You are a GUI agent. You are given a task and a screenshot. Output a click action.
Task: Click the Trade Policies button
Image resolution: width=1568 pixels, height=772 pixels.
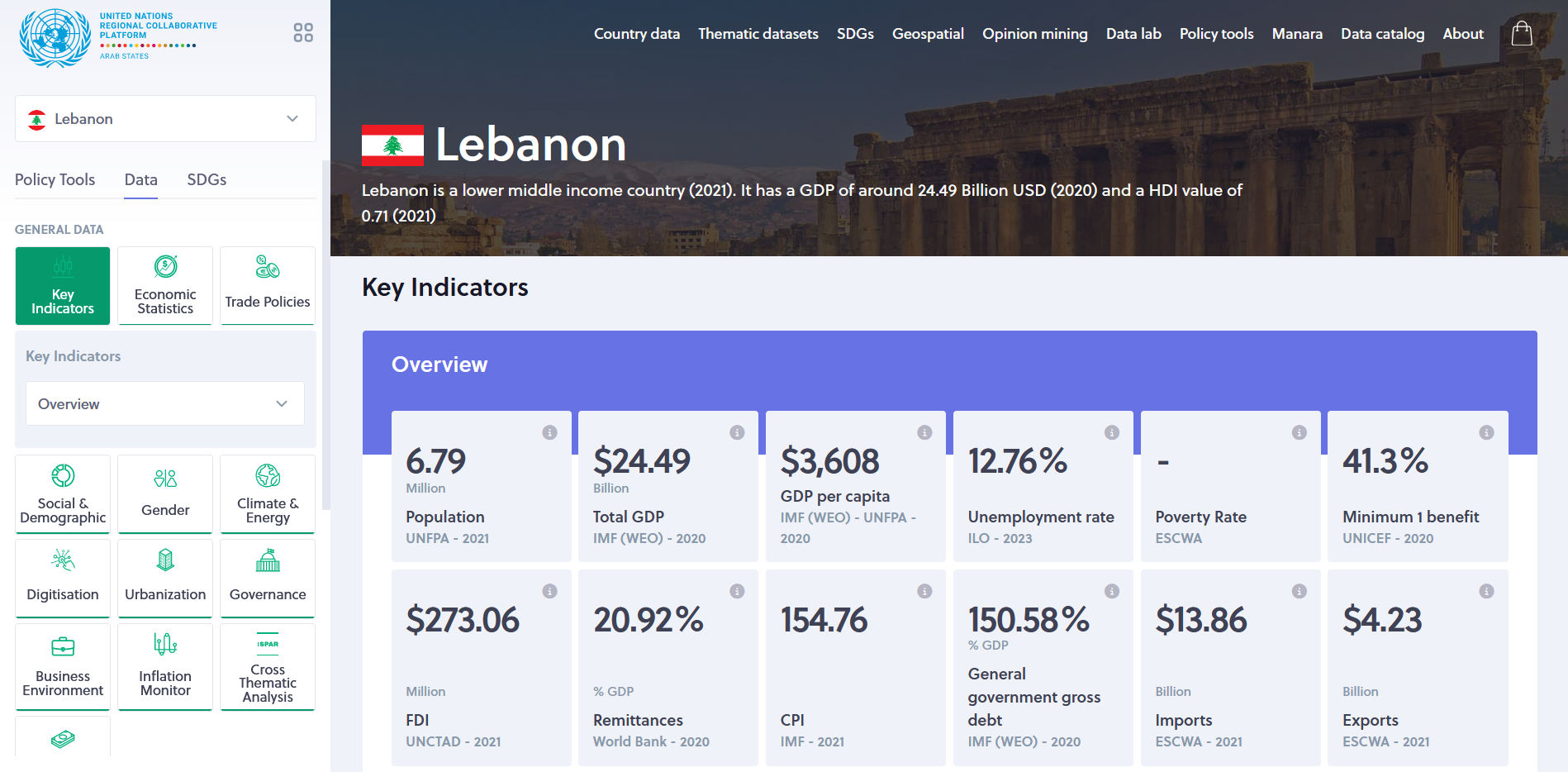[x=268, y=286]
